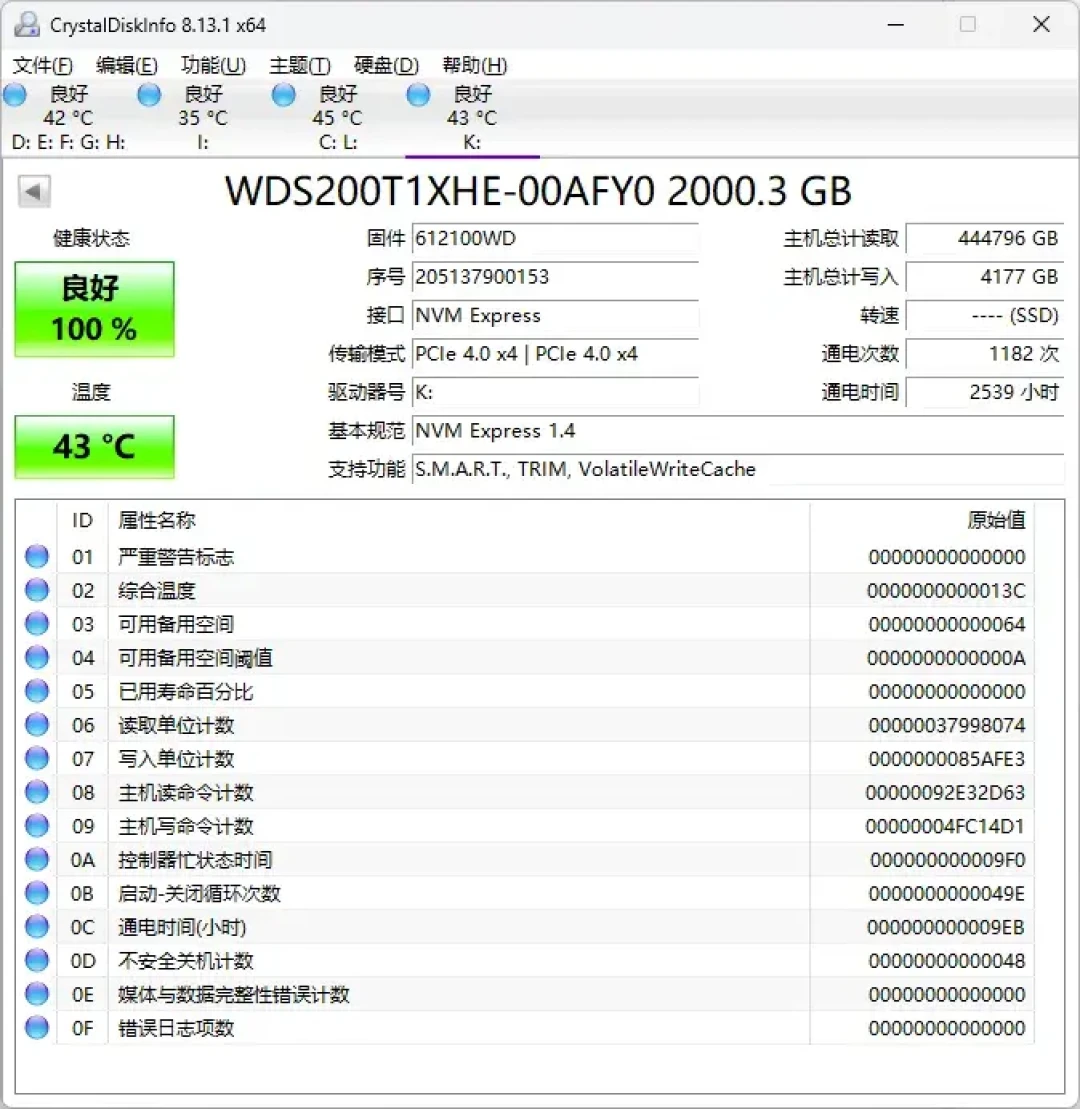Viewport: 1080px width, 1109px height.
Task: Select the raw value 00000092E32D63
Action: point(945,793)
